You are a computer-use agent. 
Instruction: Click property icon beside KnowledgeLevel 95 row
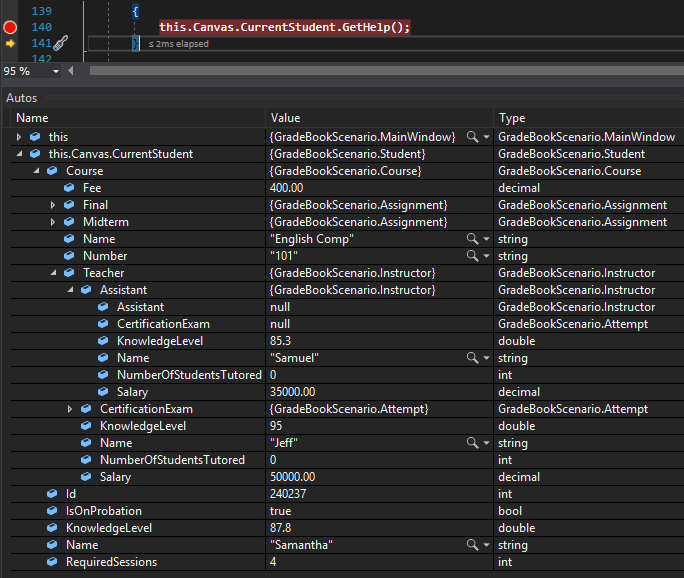[x=86, y=425]
